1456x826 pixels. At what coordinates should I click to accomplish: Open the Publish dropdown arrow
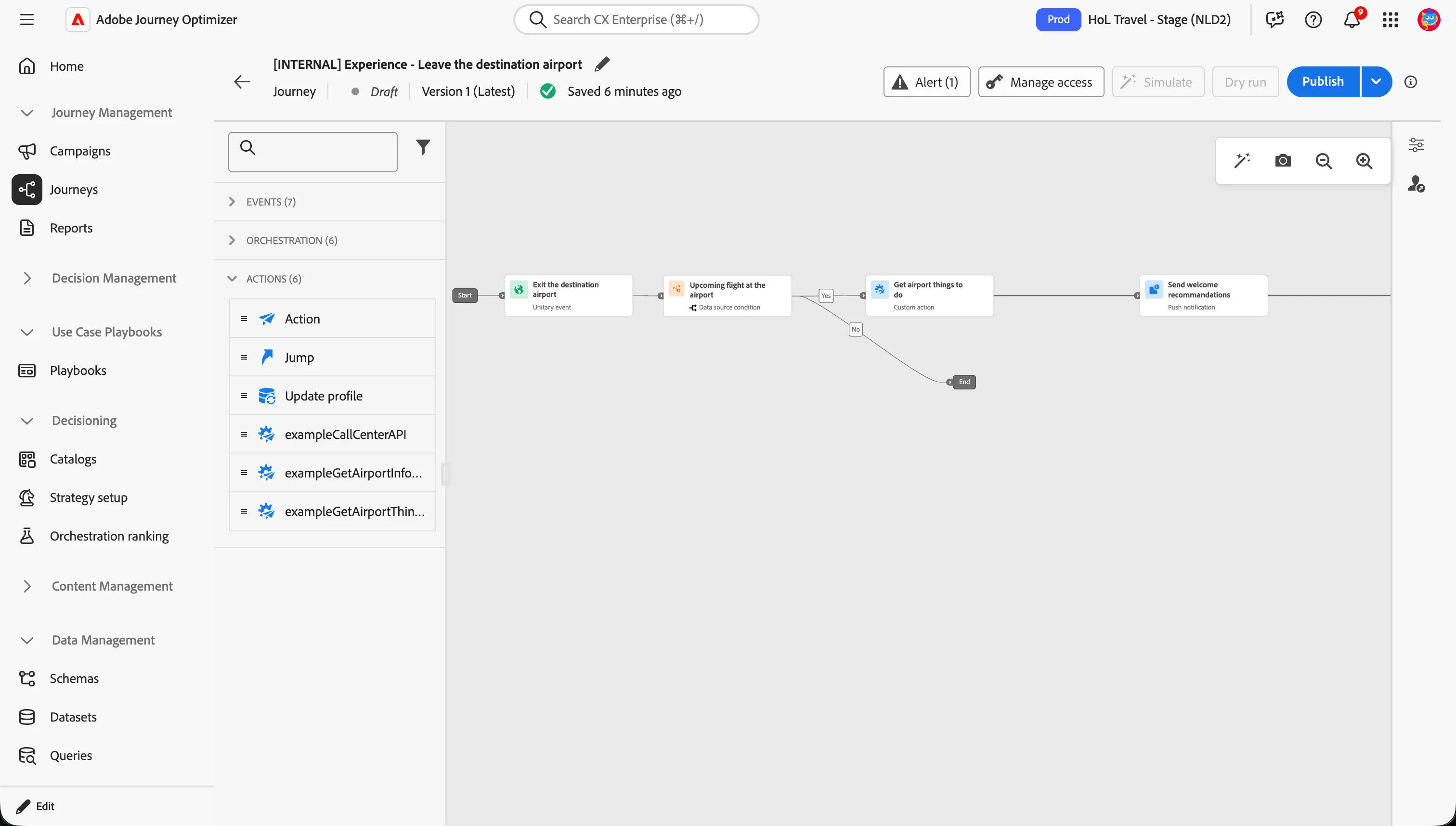tap(1377, 82)
